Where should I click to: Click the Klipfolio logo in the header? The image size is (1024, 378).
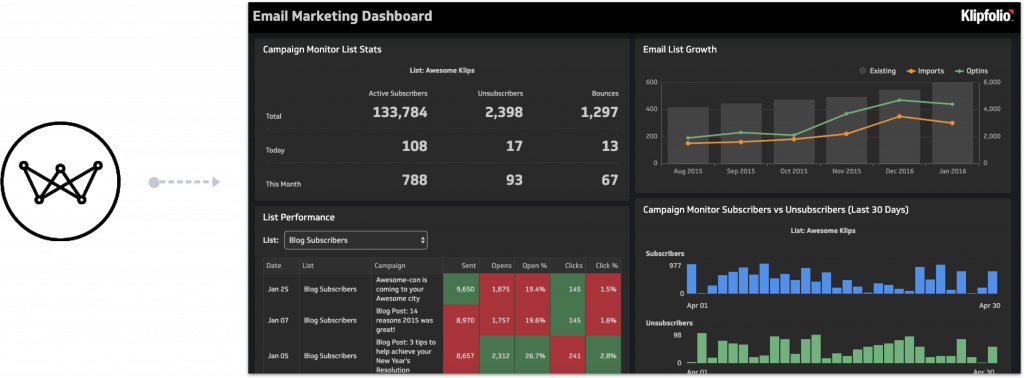pos(987,16)
